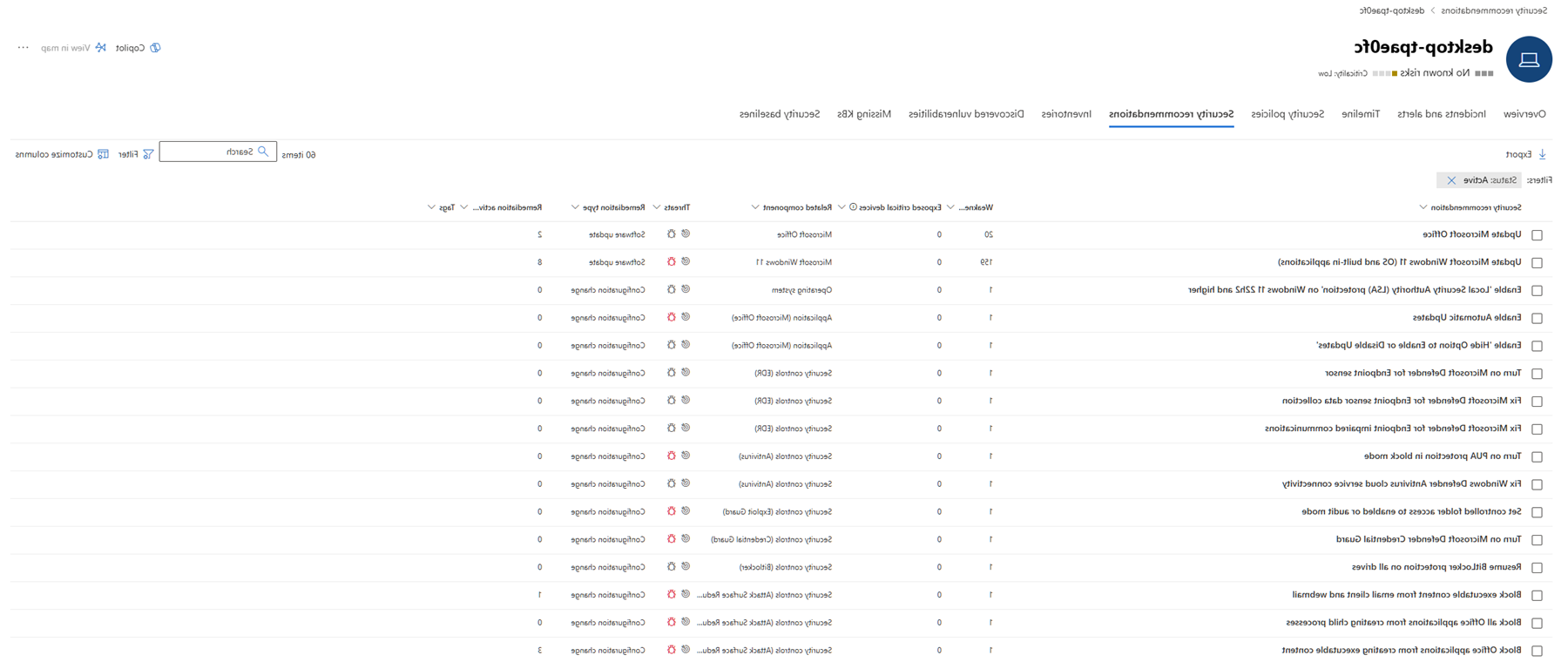Viewport: 1568px width, 662px height.
Task: Click threat insights icon in Update Microsoft Office row
Action: [686, 234]
